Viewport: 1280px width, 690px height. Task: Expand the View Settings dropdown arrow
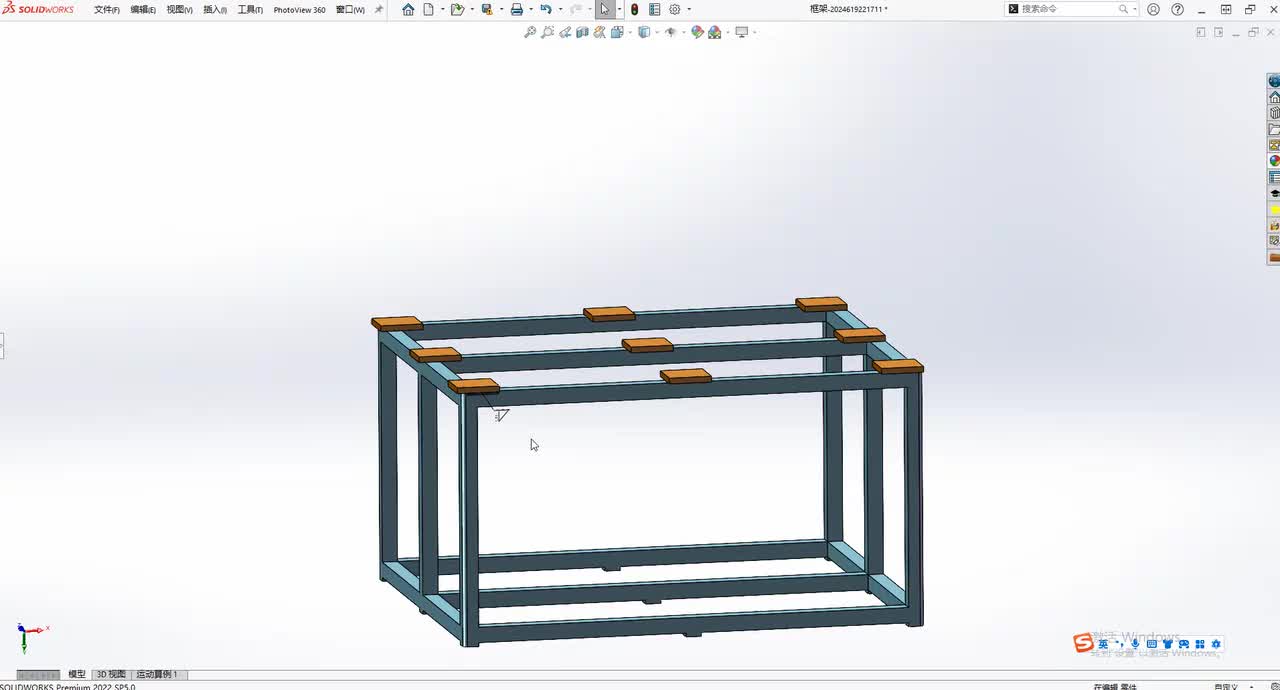[754, 32]
